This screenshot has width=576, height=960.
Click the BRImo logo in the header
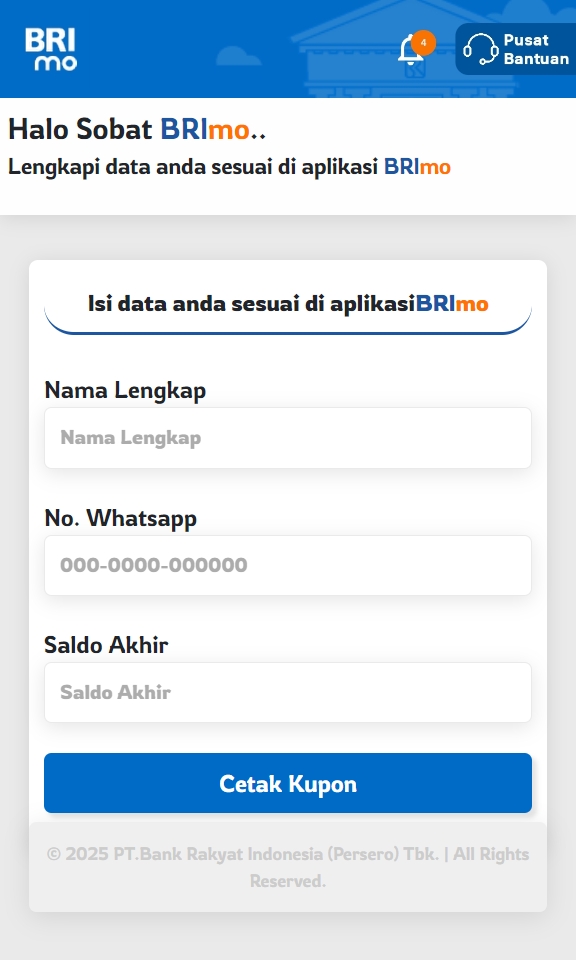point(51,49)
